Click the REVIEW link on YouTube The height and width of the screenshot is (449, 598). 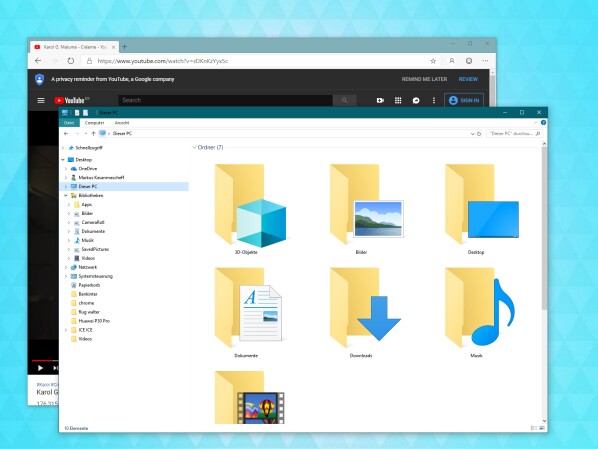(x=468, y=79)
